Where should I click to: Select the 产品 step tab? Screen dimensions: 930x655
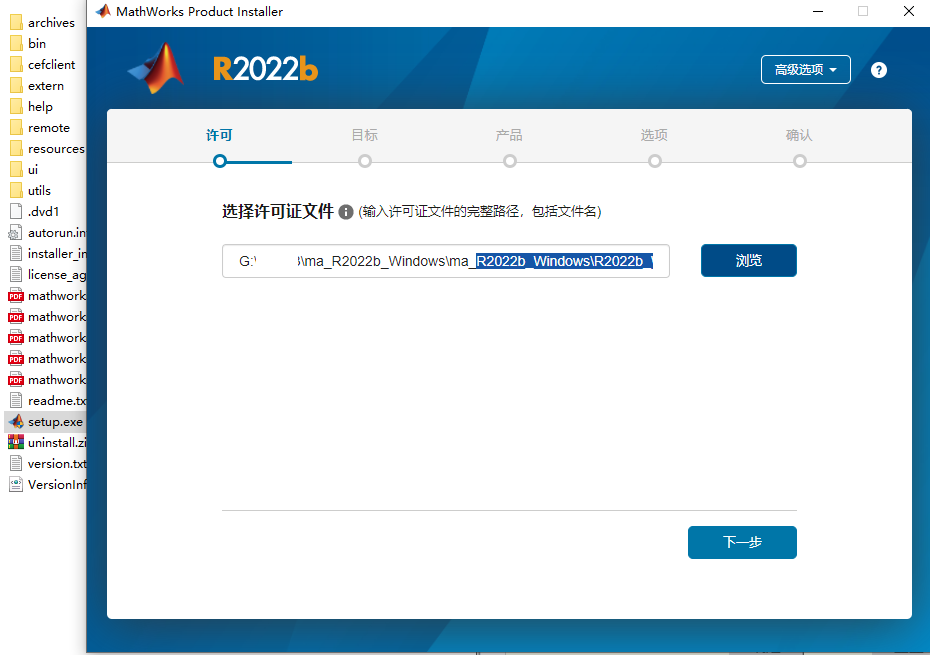[509, 135]
